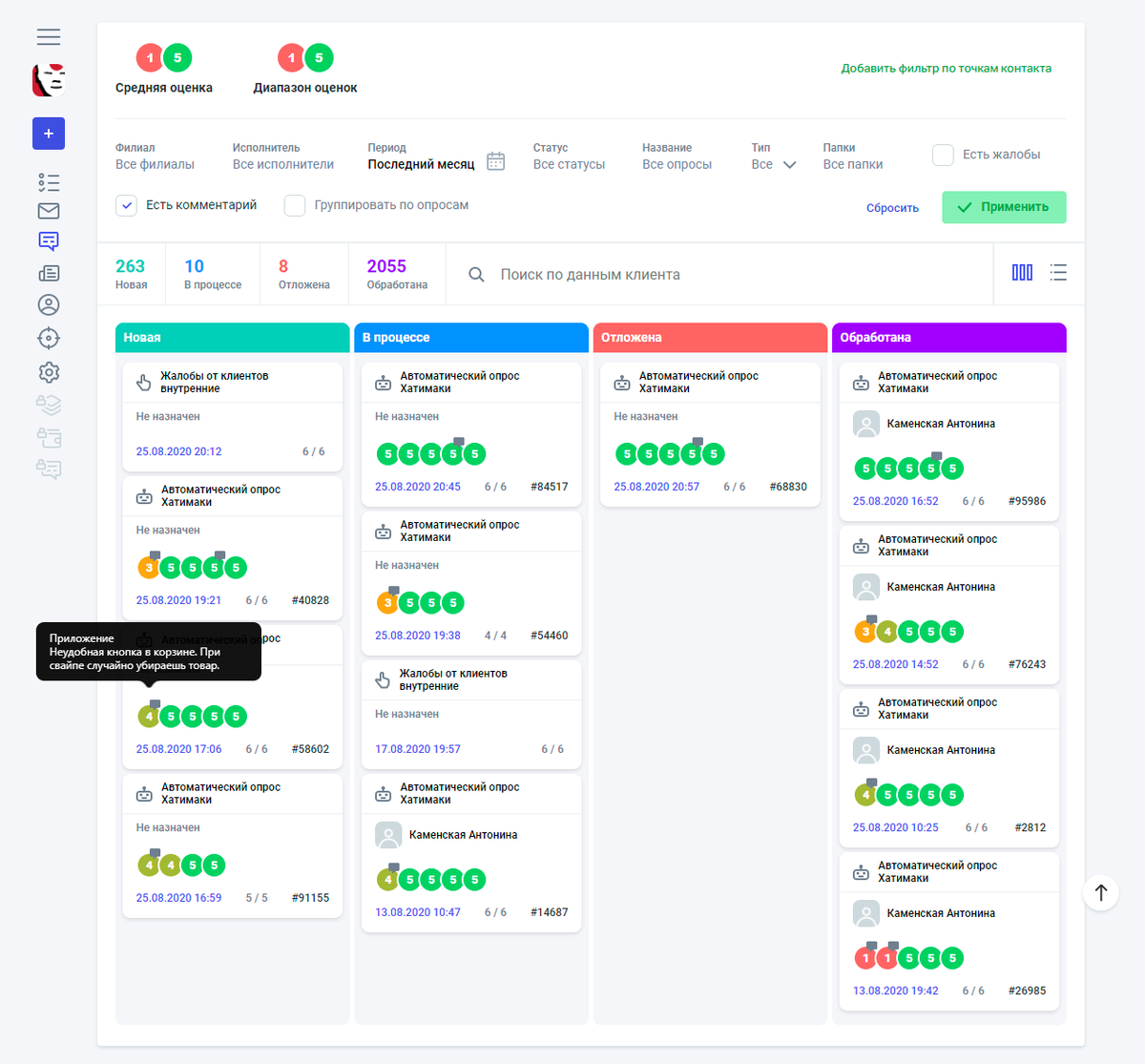
Task: Select the 2055 Обработана counter tab
Action: point(397,274)
